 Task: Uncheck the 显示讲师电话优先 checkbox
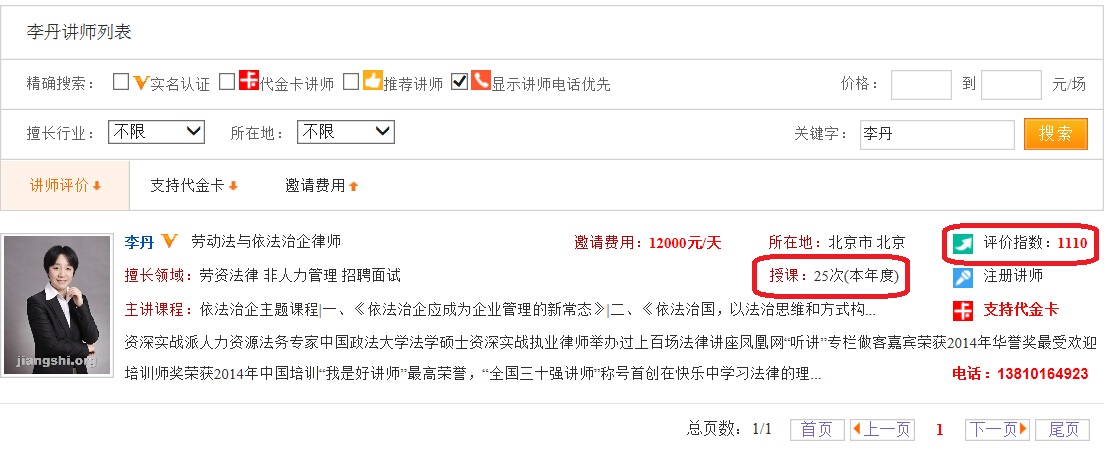459,82
